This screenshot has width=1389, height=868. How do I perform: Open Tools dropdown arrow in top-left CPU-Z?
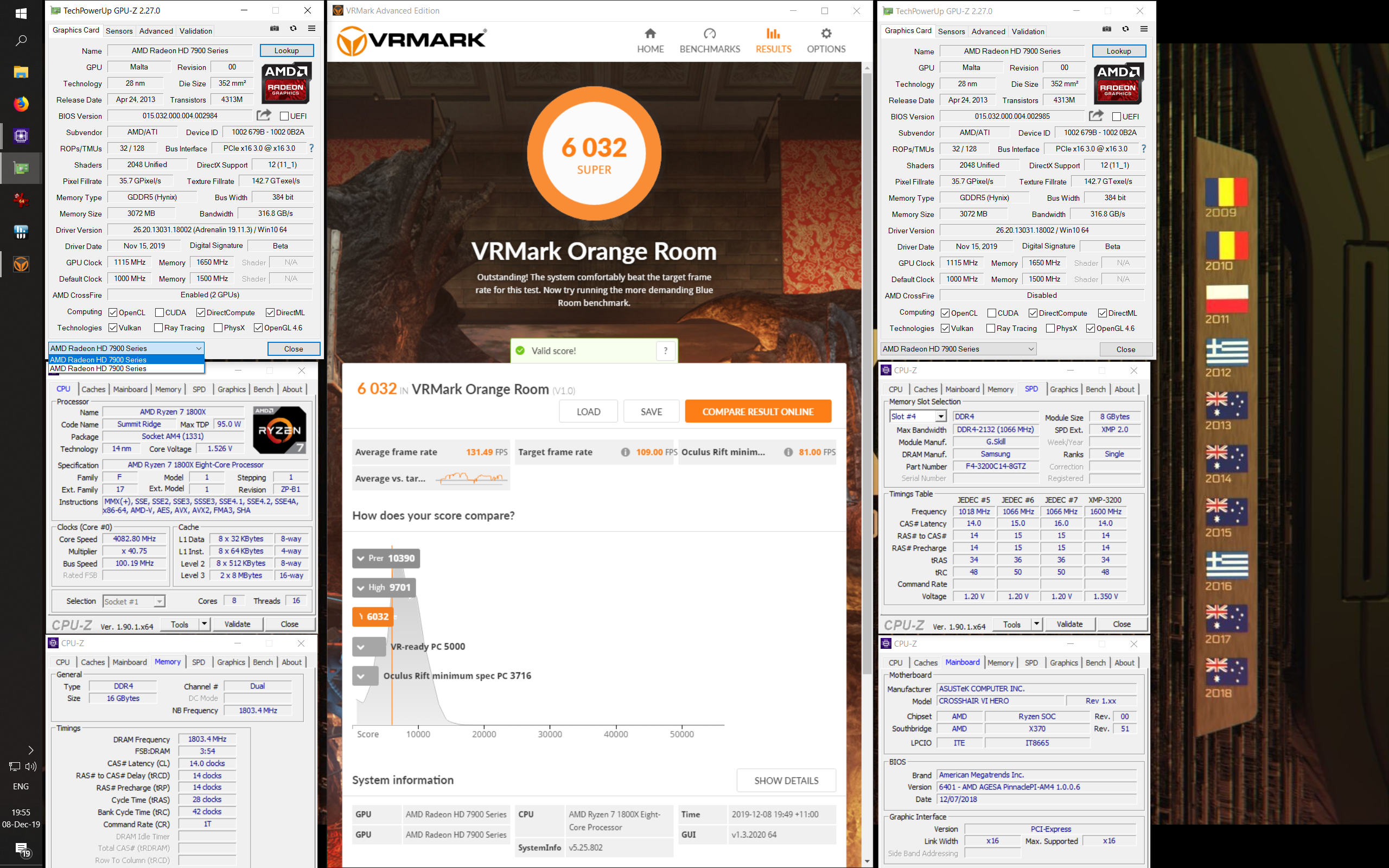click(204, 624)
